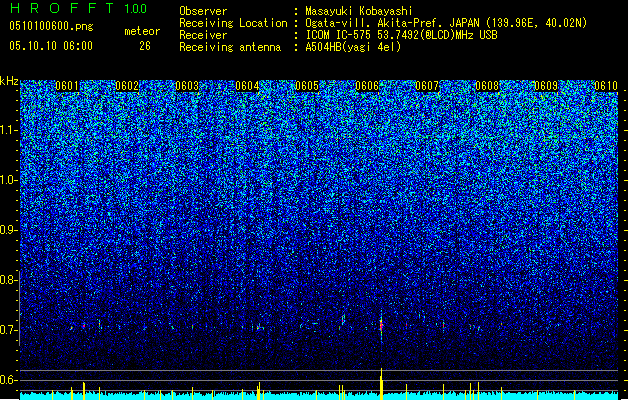Click the bright red meteor echo near 0606
The image size is (629, 400).
click(x=381, y=325)
